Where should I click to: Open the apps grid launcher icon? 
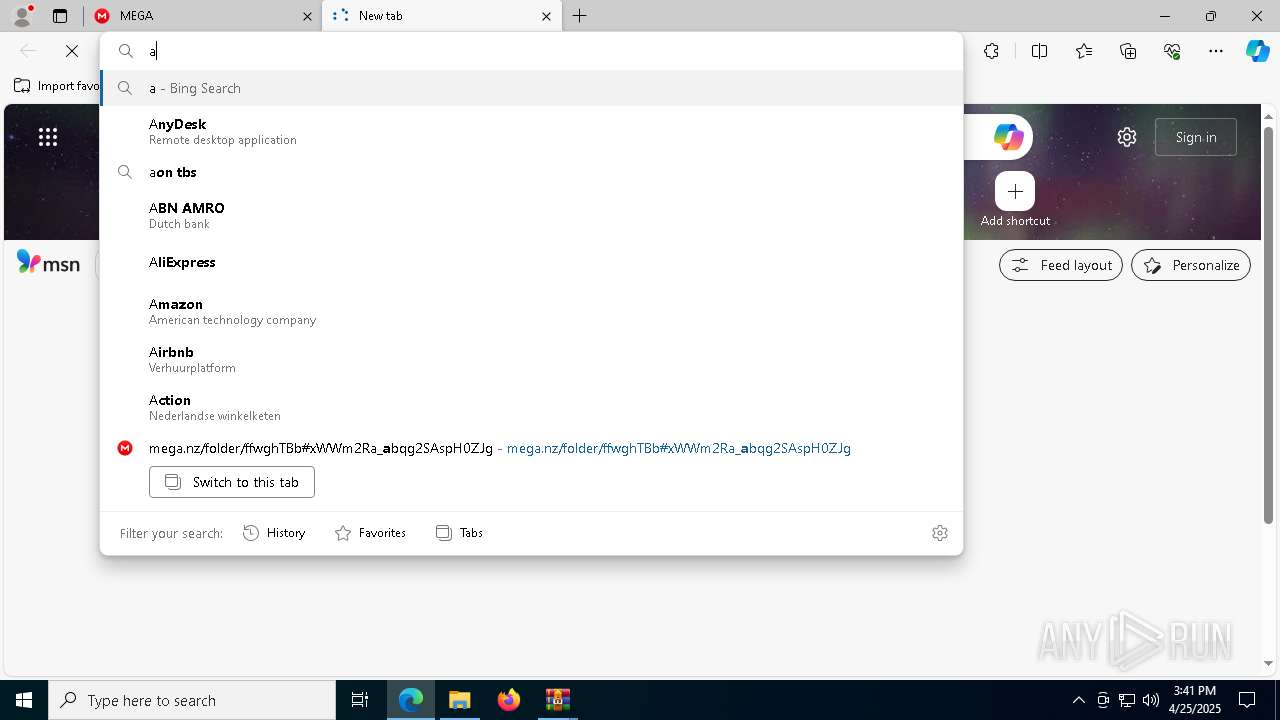(48, 137)
